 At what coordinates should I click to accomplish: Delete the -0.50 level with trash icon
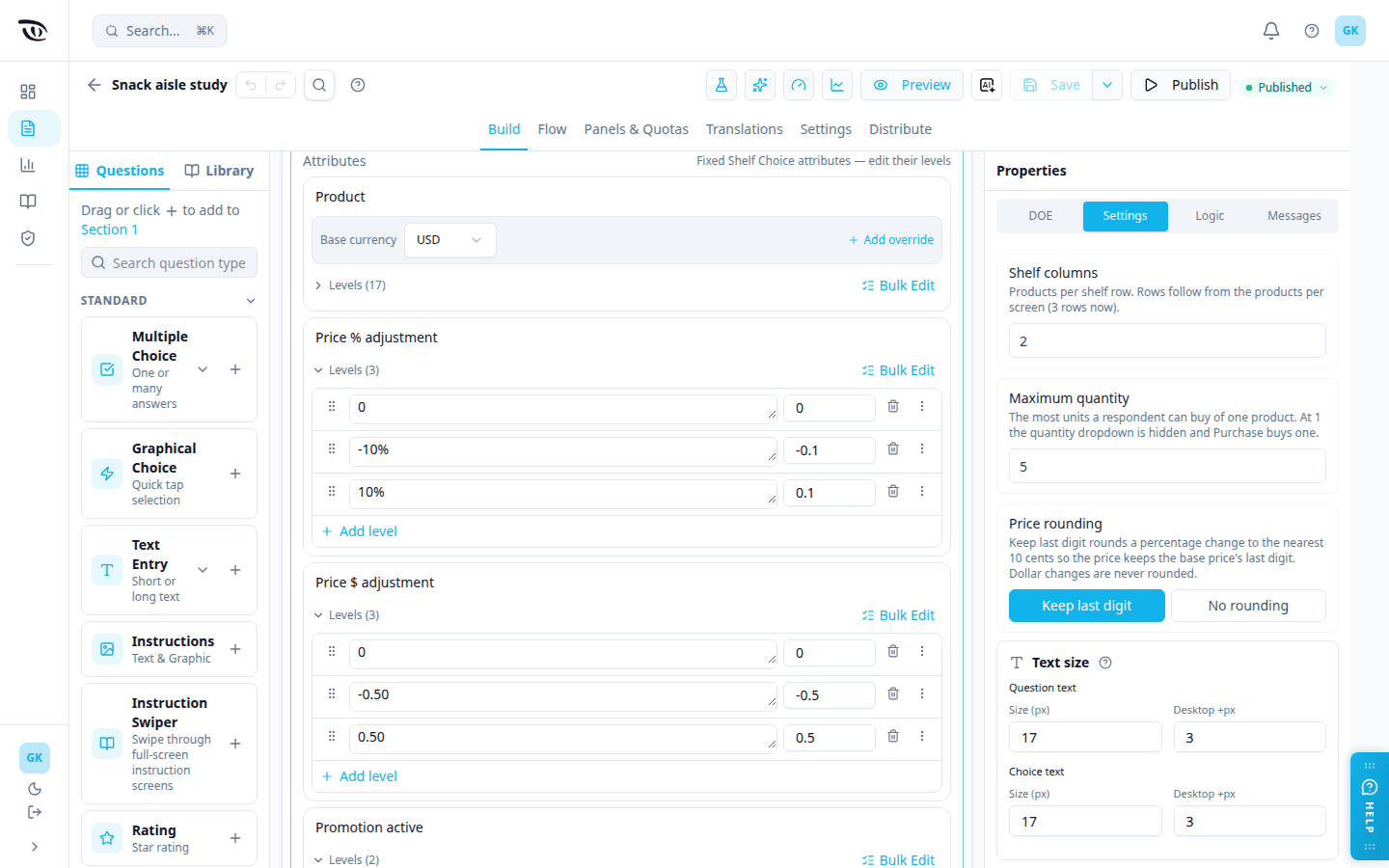tap(893, 694)
